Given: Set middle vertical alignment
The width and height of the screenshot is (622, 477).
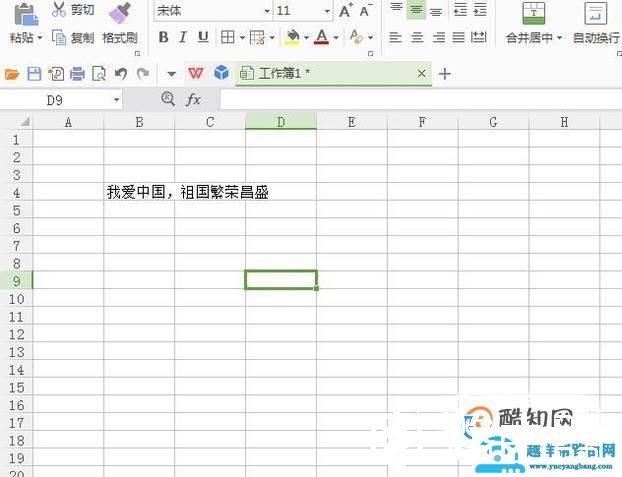Looking at the screenshot, I should pos(416,10).
